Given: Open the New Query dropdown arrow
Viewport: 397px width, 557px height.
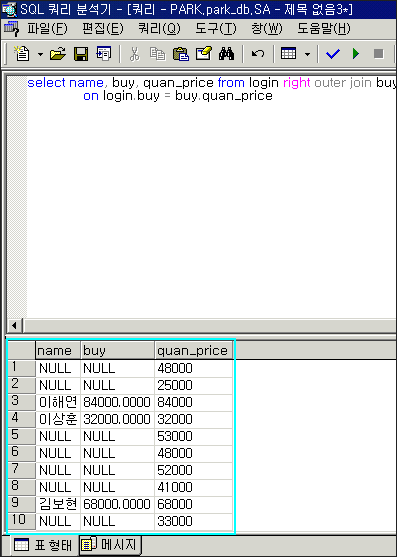Looking at the screenshot, I should pyautogui.click(x=40, y=54).
